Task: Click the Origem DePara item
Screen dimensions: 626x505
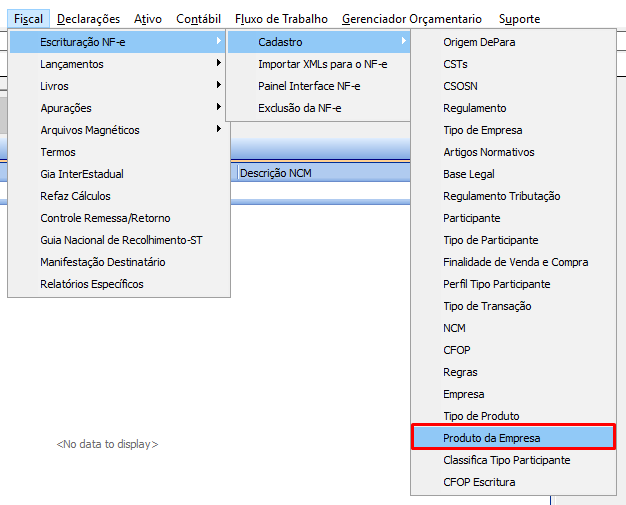Action: 479,42
